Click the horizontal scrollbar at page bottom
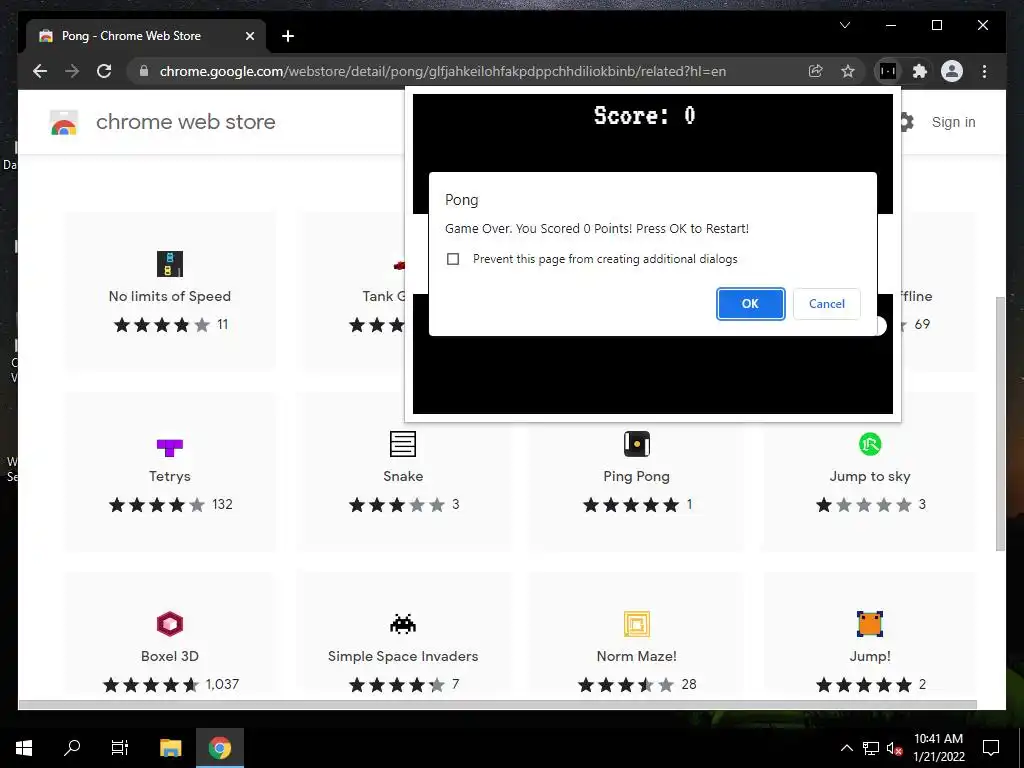1024x768 pixels. tap(498, 705)
